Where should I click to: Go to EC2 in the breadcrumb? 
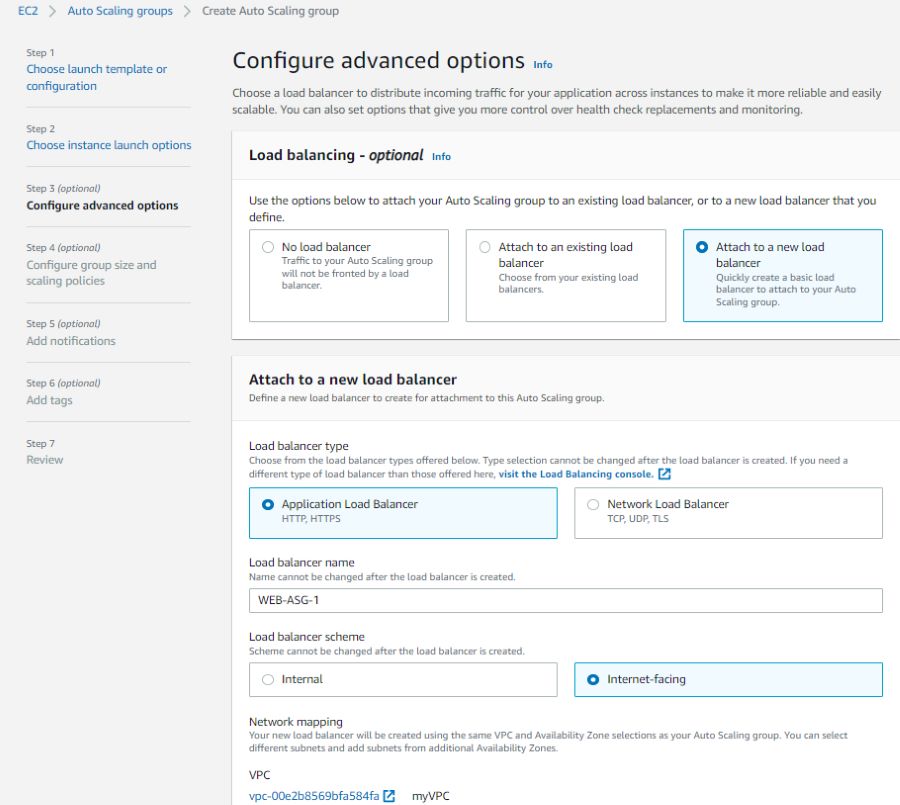(28, 11)
